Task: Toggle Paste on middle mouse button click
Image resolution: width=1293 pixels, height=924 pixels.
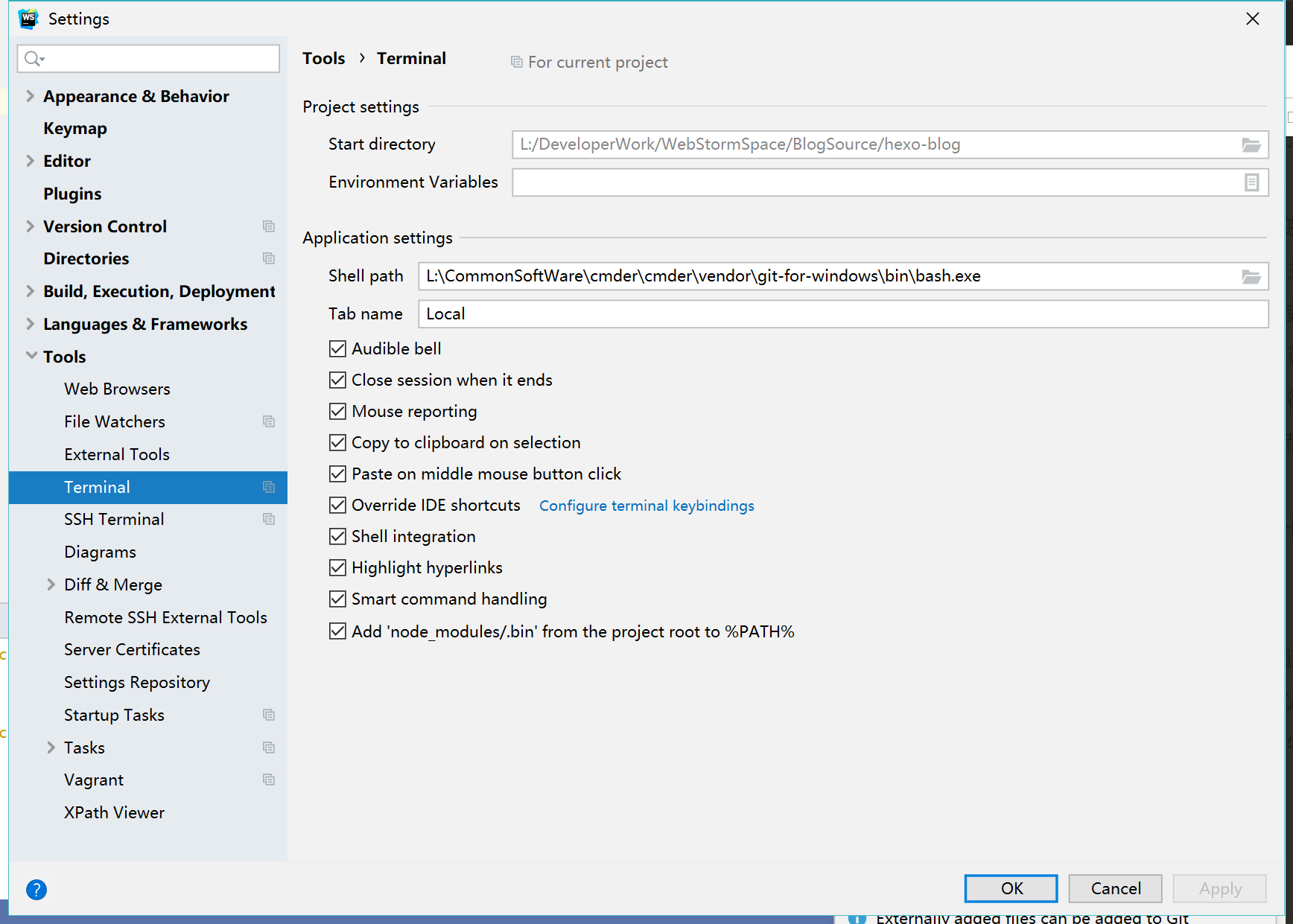Action: point(337,474)
